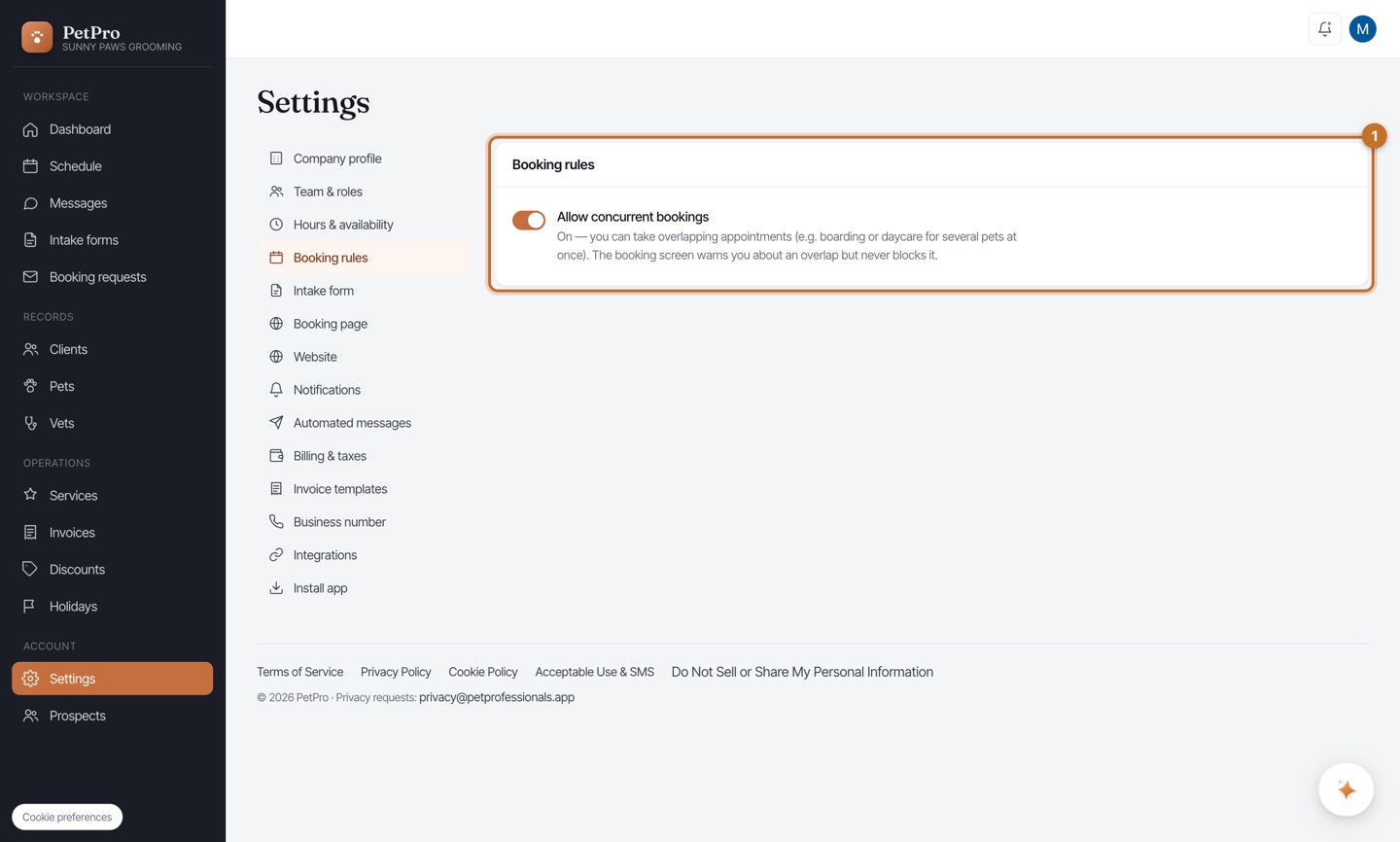Open Notifications settings section
The height and width of the screenshot is (842, 1400).
(364, 390)
